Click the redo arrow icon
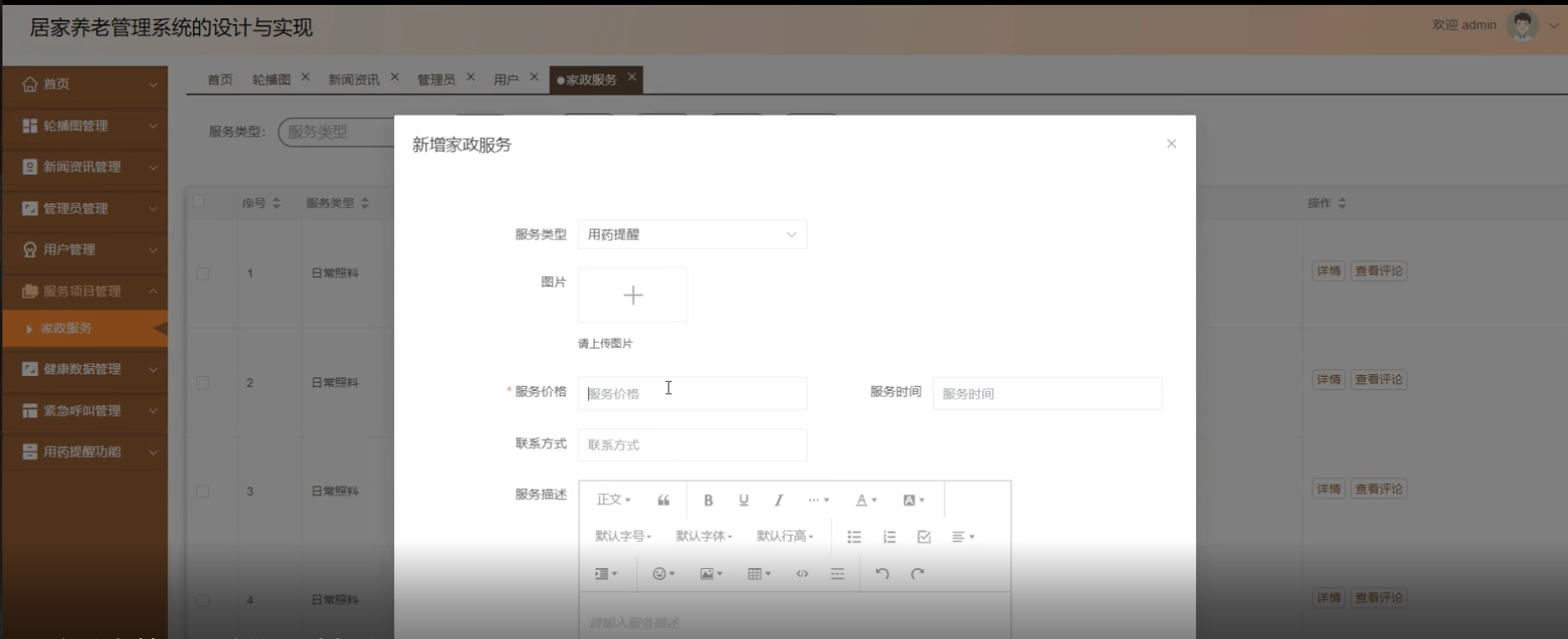Image resolution: width=1568 pixels, height=639 pixels. [917, 574]
